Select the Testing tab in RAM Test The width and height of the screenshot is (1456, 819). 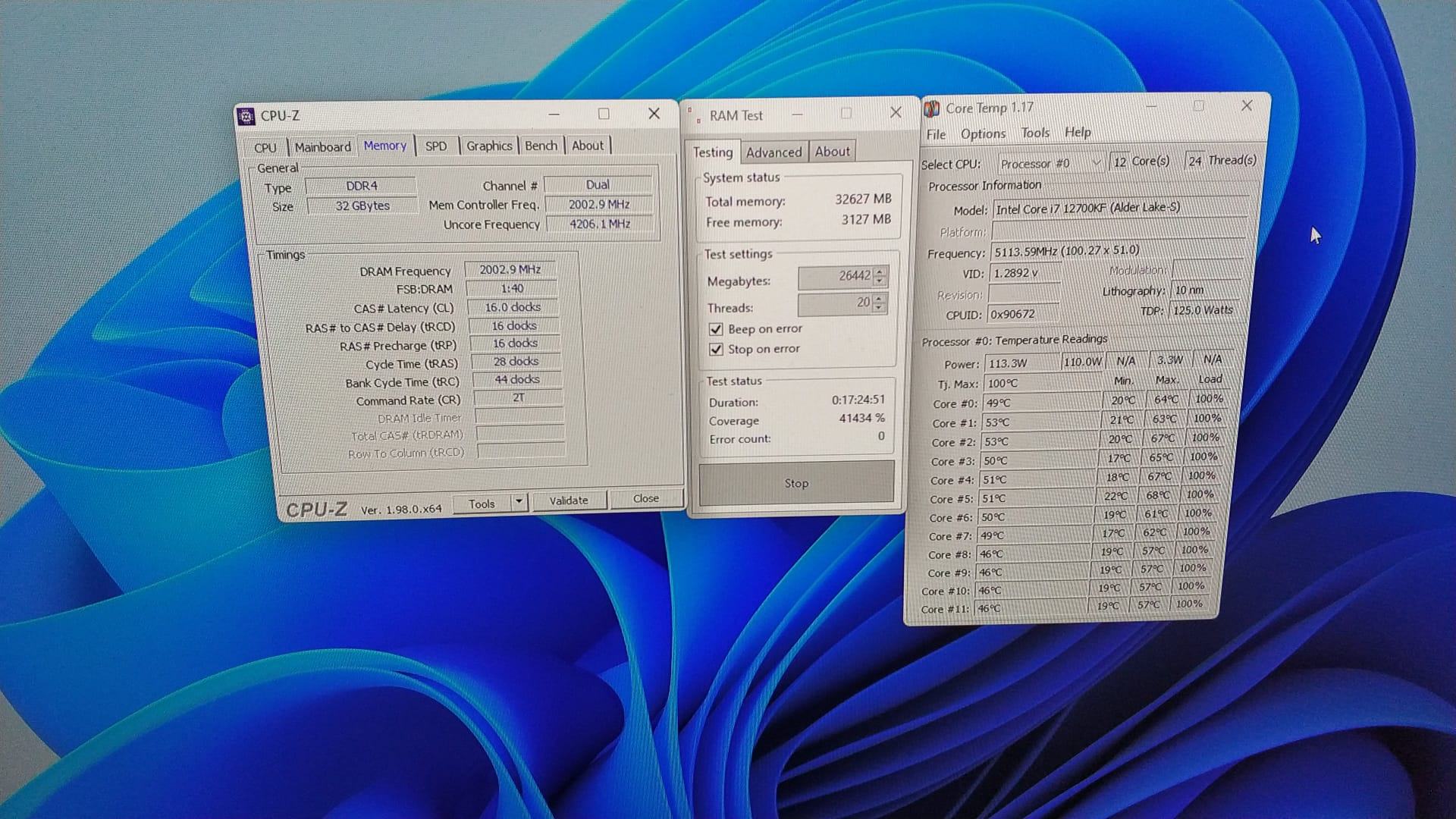713,152
